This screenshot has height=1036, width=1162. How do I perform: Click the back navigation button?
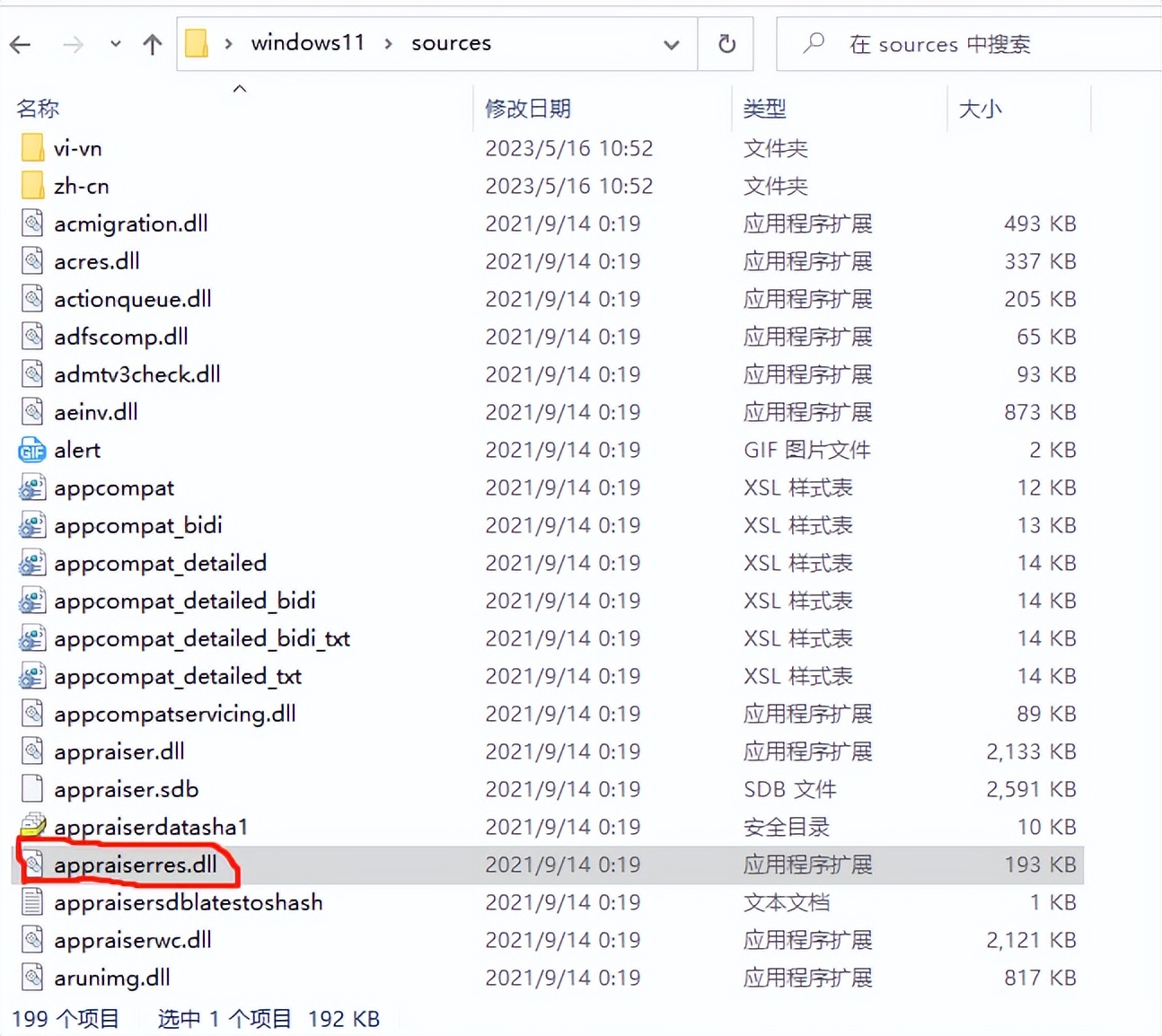[x=20, y=43]
